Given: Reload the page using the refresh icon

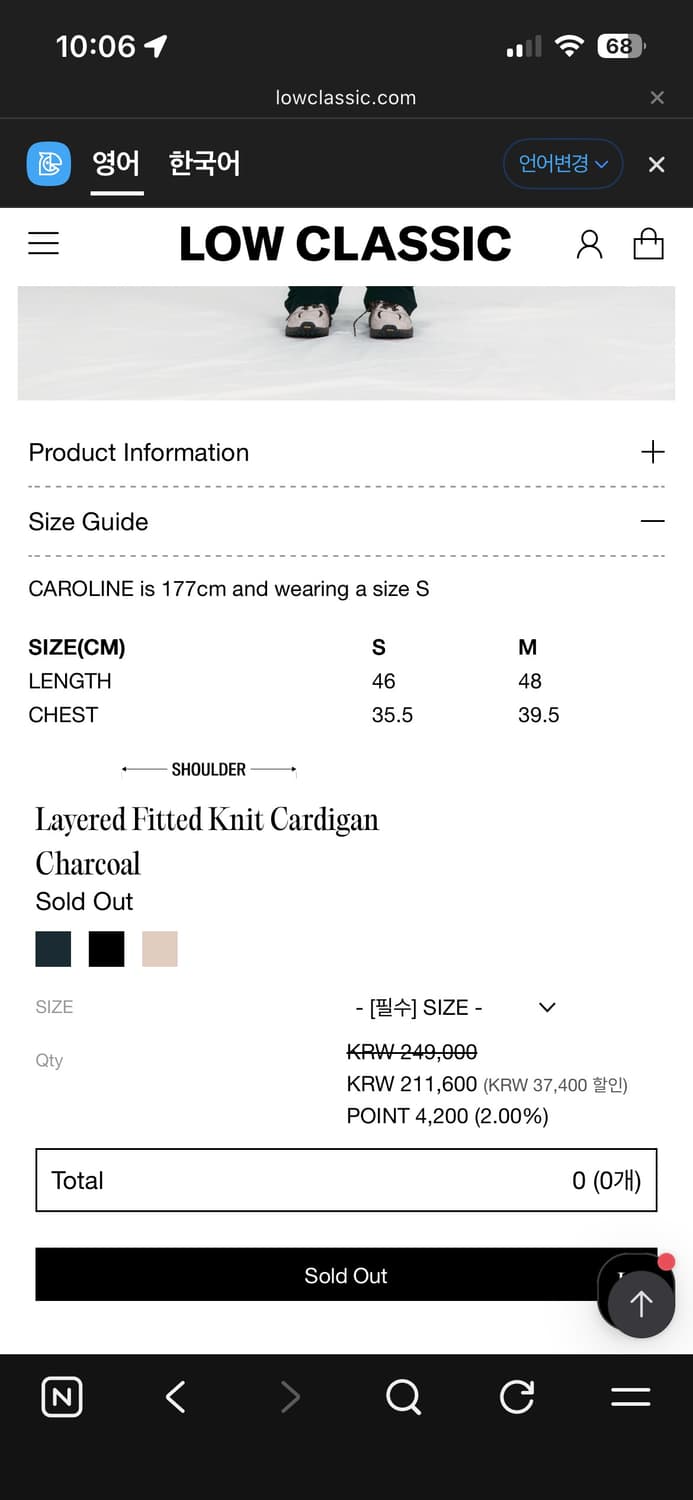Looking at the screenshot, I should pos(516,1397).
